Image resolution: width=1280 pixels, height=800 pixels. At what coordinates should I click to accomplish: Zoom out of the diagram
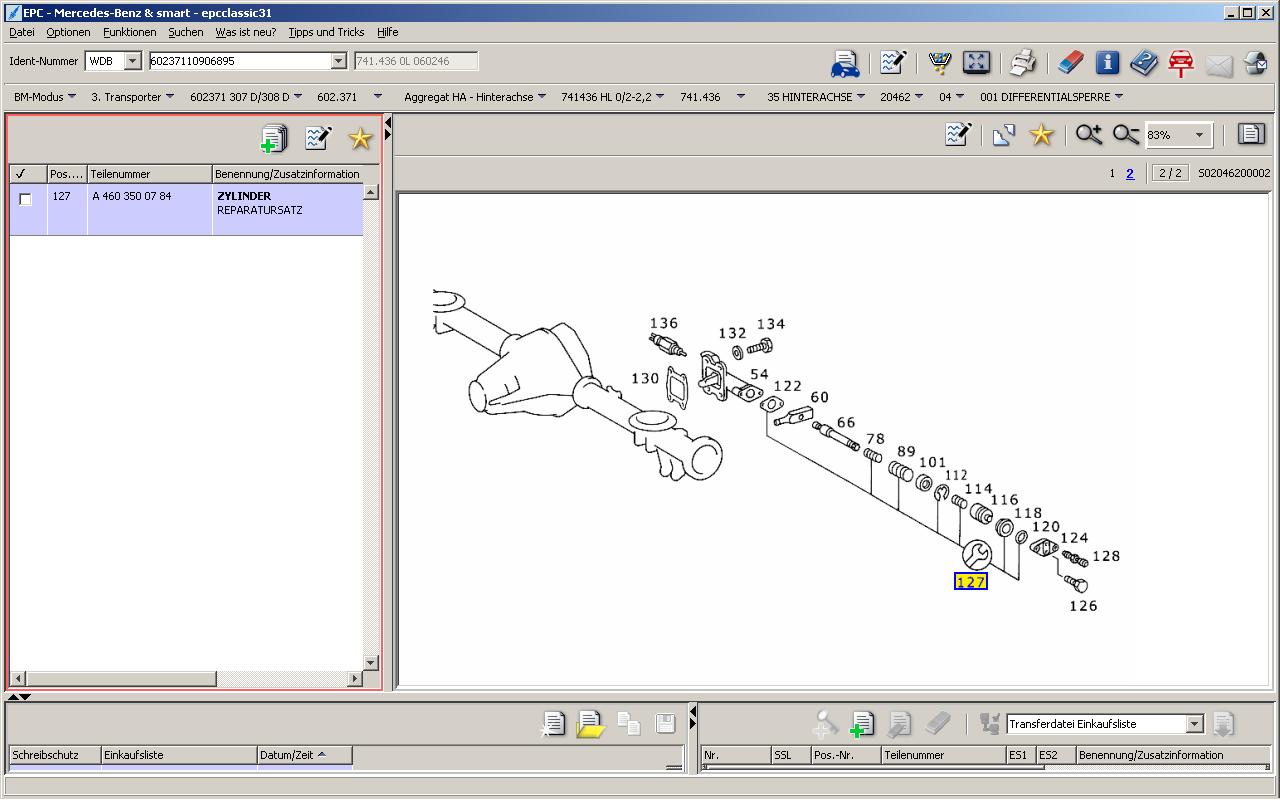(x=1126, y=134)
